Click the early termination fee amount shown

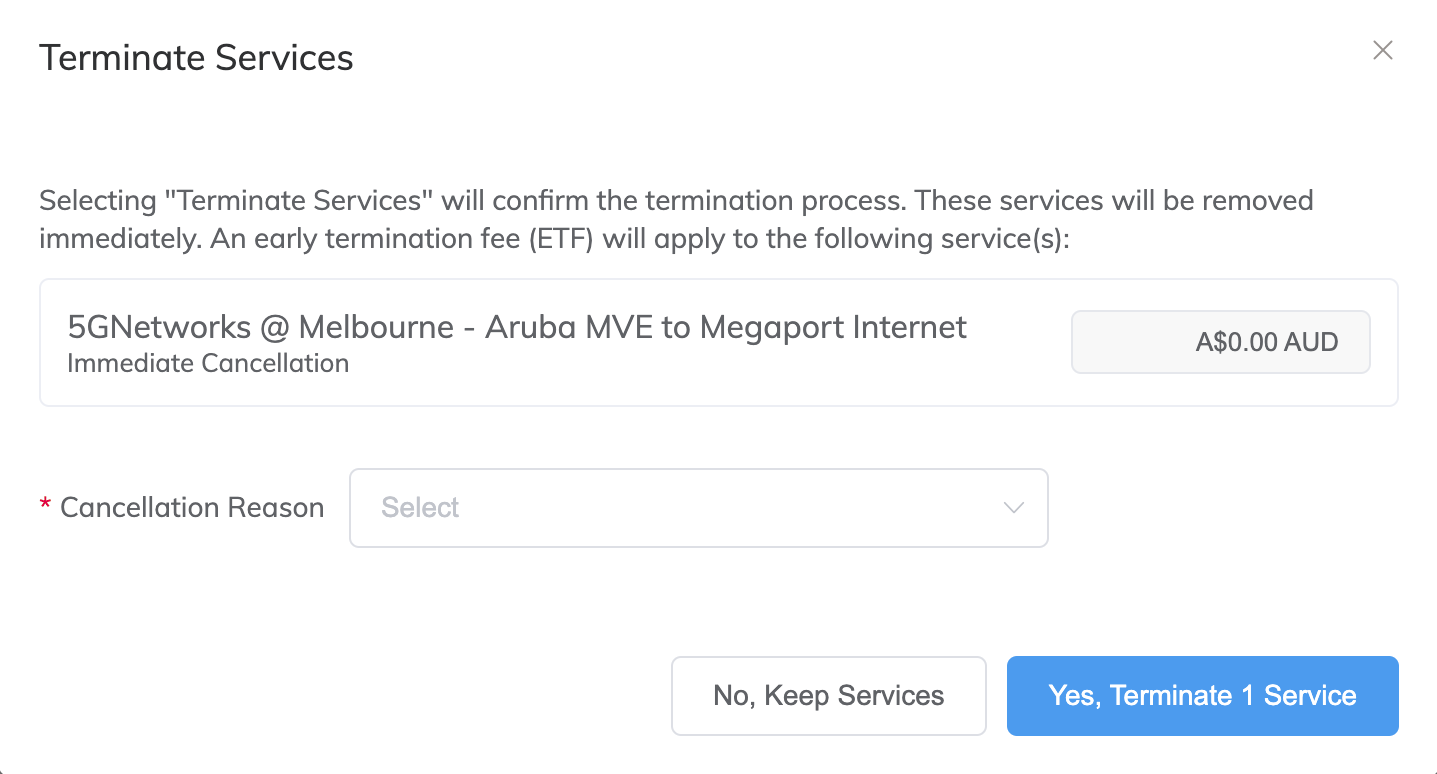click(1267, 341)
